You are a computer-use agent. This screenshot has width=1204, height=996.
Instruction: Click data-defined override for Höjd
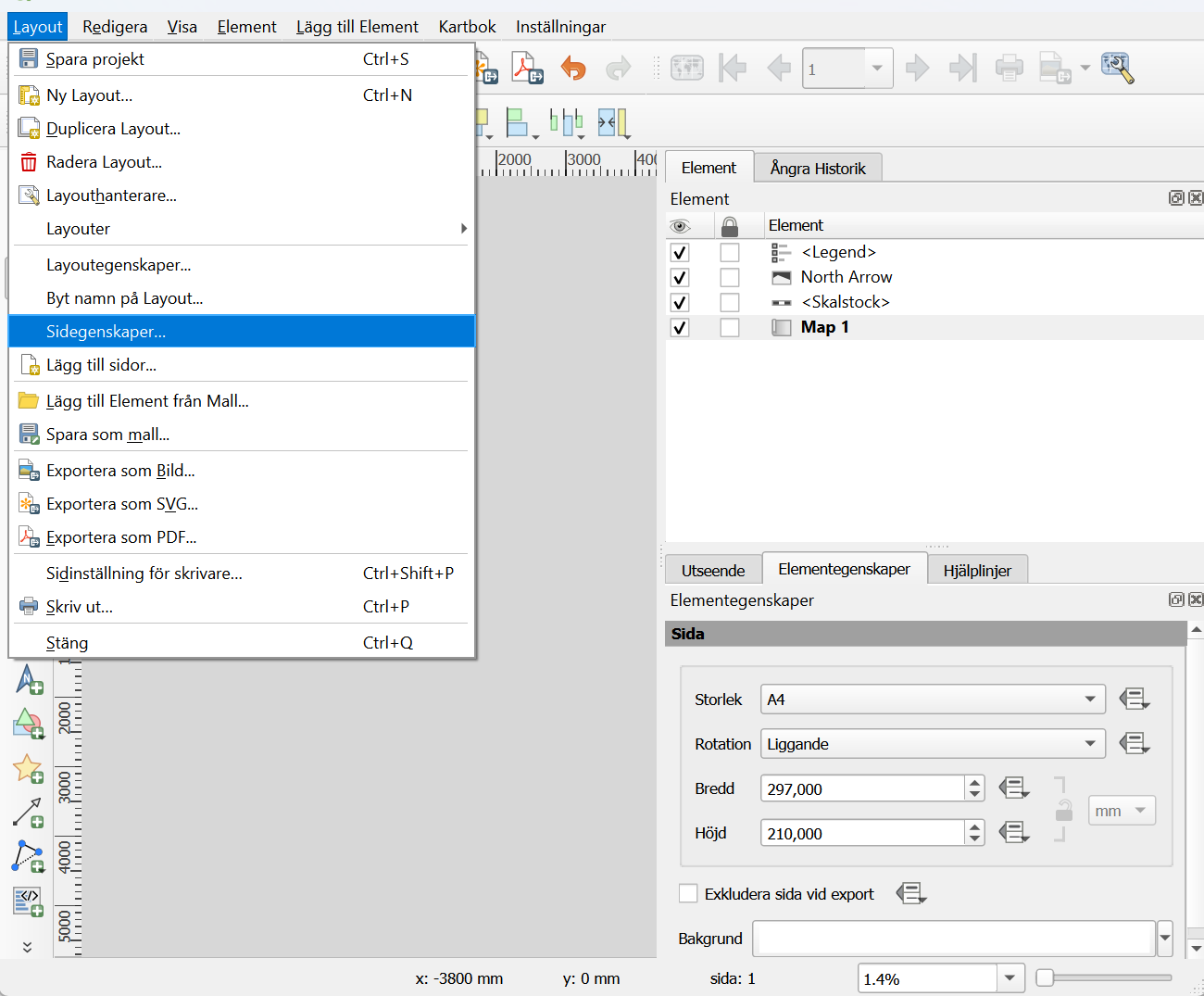pyautogui.click(x=1014, y=833)
